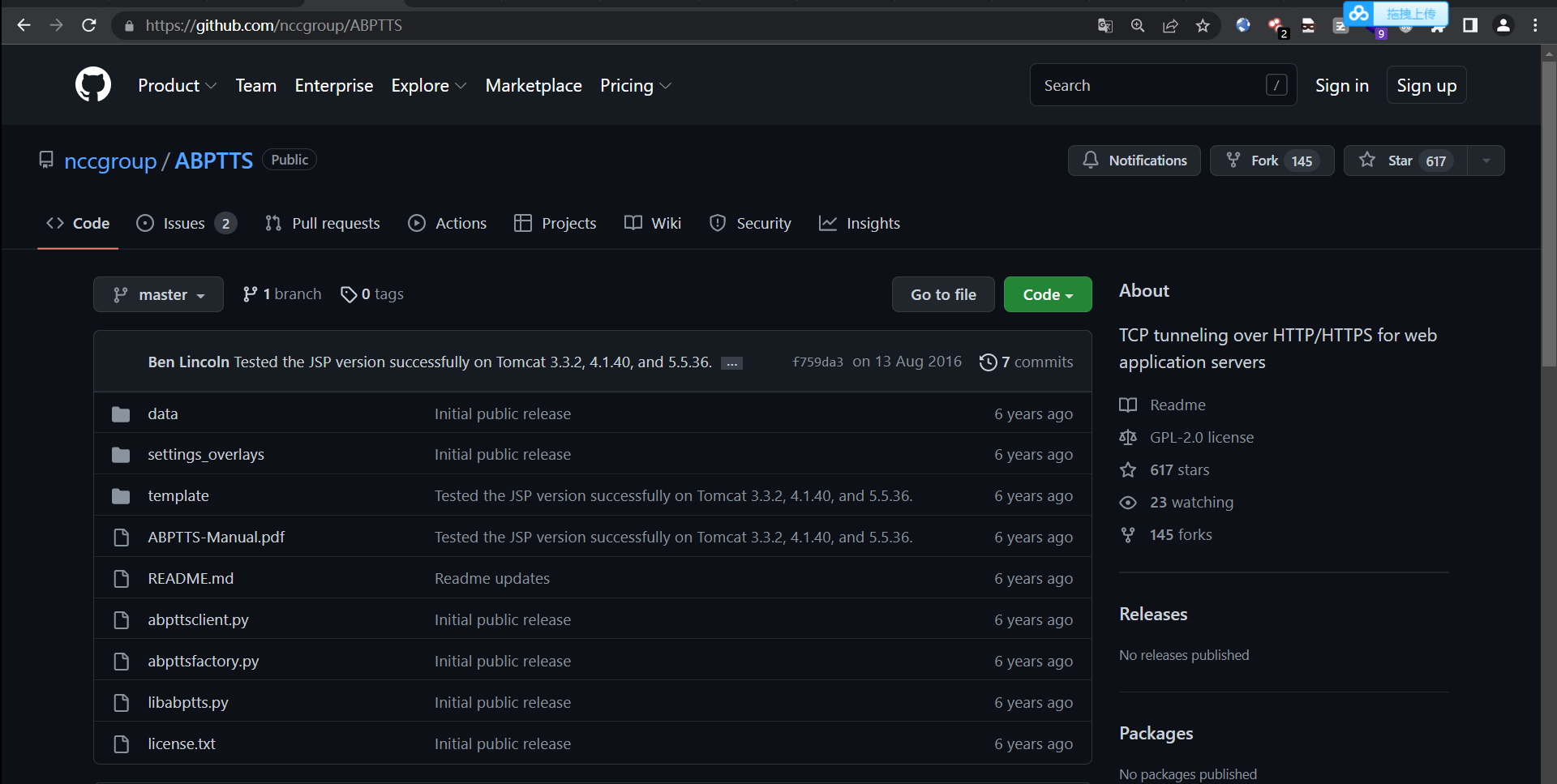The height and width of the screenshot is (784, 1557).
Task: Open the master branch selector dropdown
Action: 158,294
